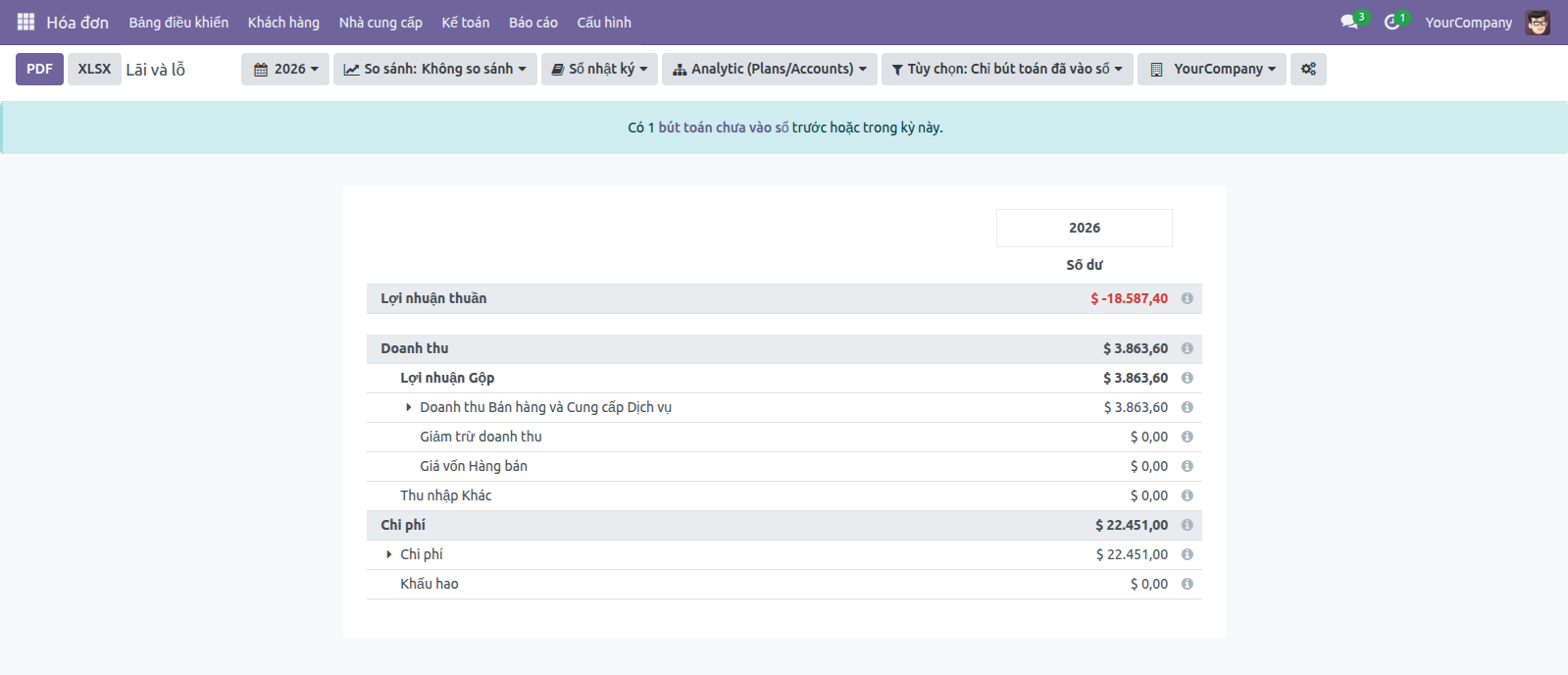1568x675 pixels.
Task: Open the activities clock icon
Action: point(1391,22)
